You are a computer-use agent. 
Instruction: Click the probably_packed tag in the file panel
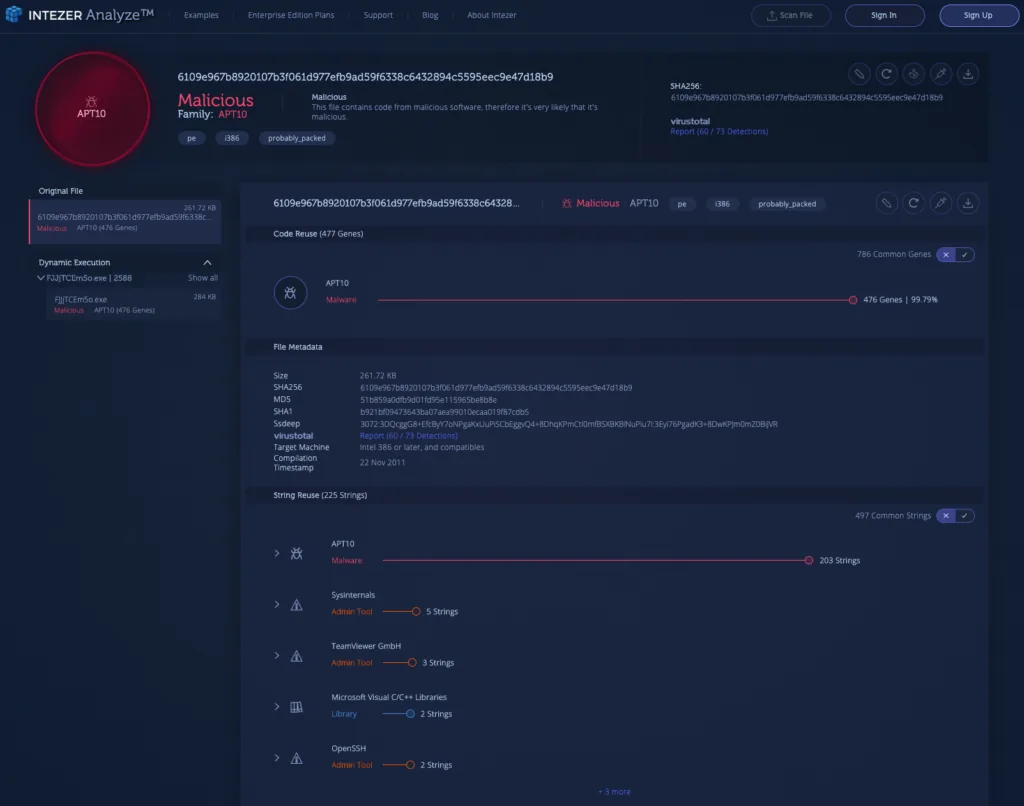pos(787,204)
